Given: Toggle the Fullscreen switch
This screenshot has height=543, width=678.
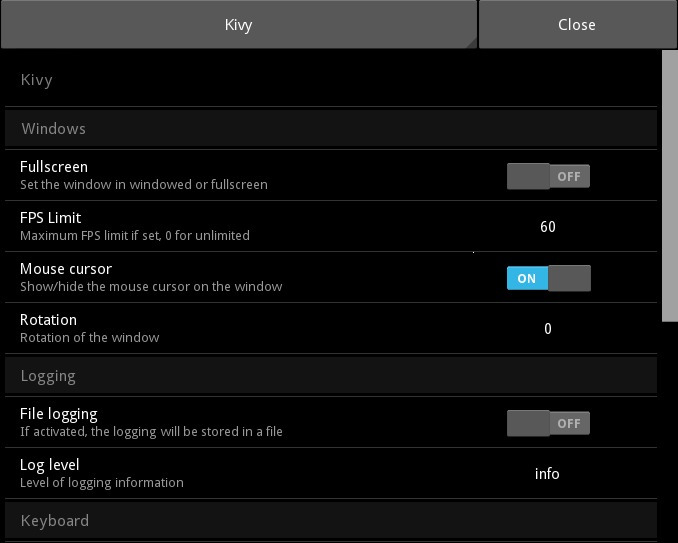Looking at the screenshot, I should pos(548,176).
